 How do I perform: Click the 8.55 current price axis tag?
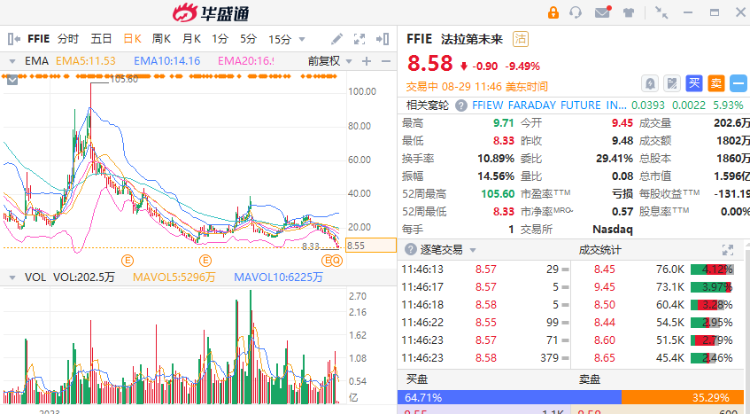(x=371, y=245)
